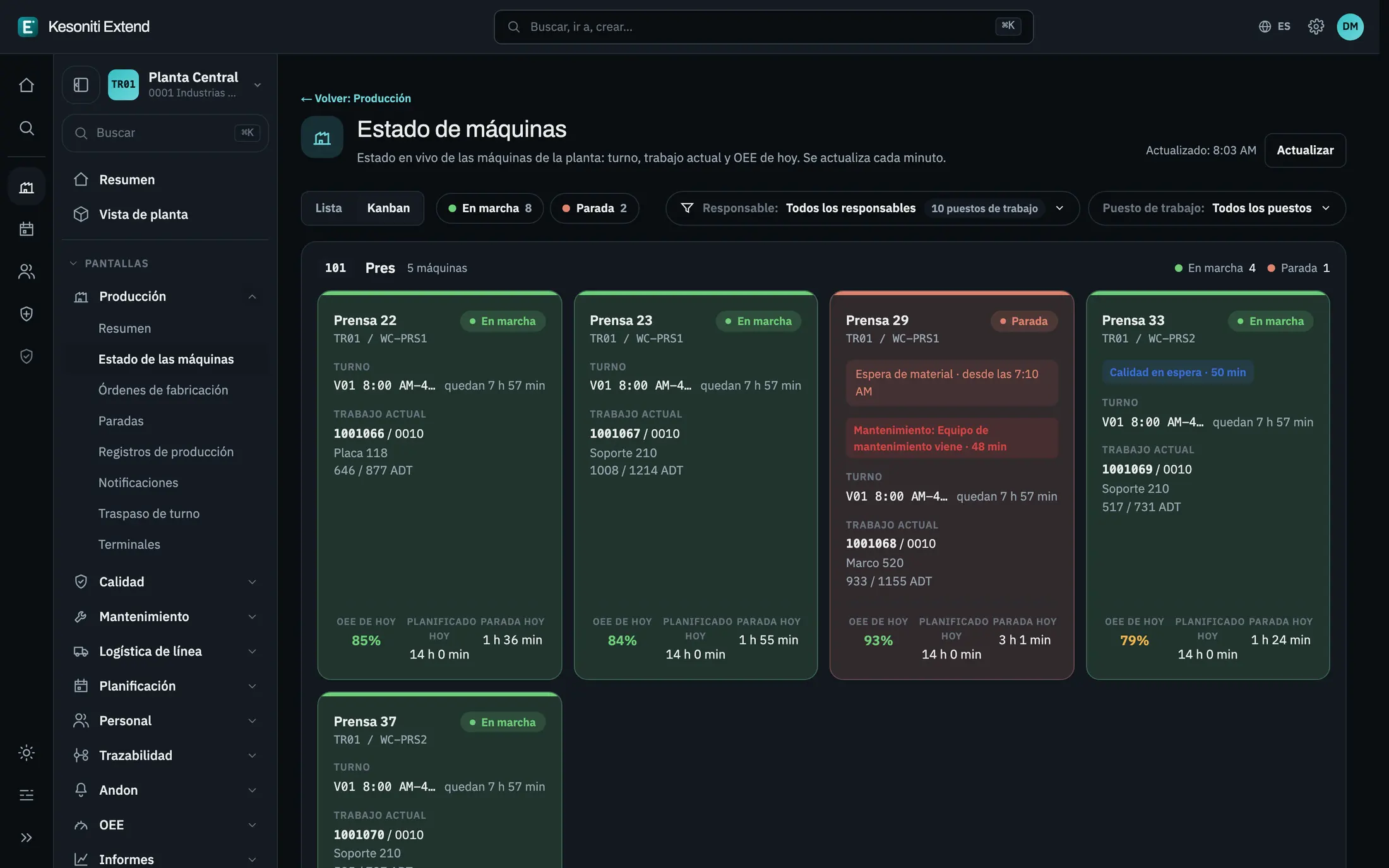Expand the rail with double-chevron icon

pos(27,838)
